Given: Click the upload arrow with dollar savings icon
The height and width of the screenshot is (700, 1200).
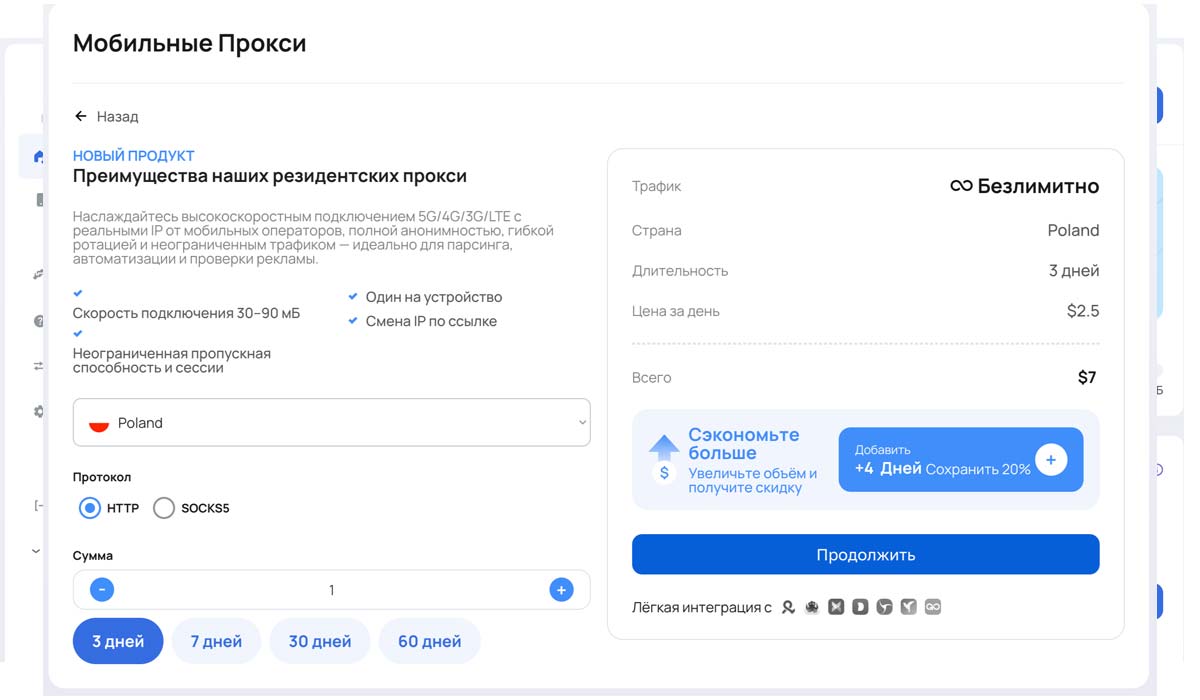Looking at the screenshot, I should click(664, 459).
